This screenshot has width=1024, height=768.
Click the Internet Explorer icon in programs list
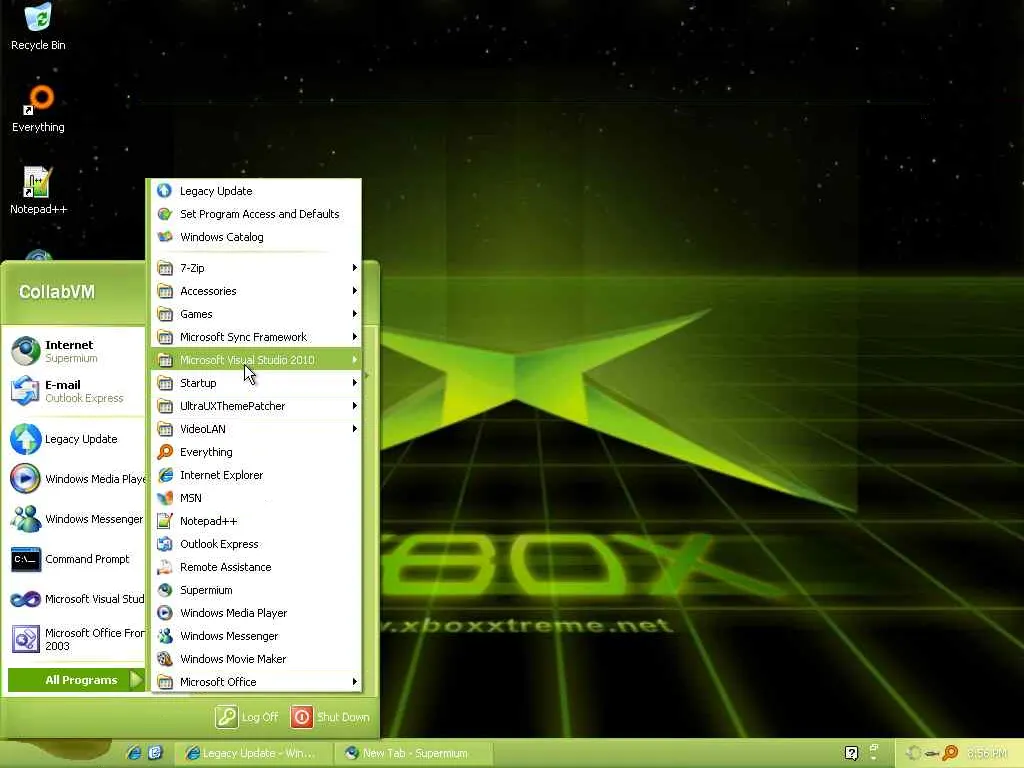165,475
